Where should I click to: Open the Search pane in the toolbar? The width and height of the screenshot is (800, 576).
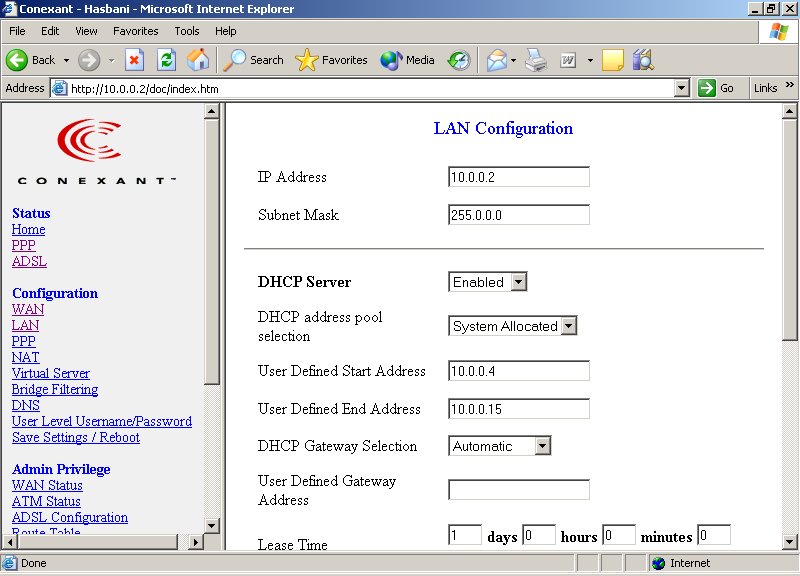pos(254,60)
